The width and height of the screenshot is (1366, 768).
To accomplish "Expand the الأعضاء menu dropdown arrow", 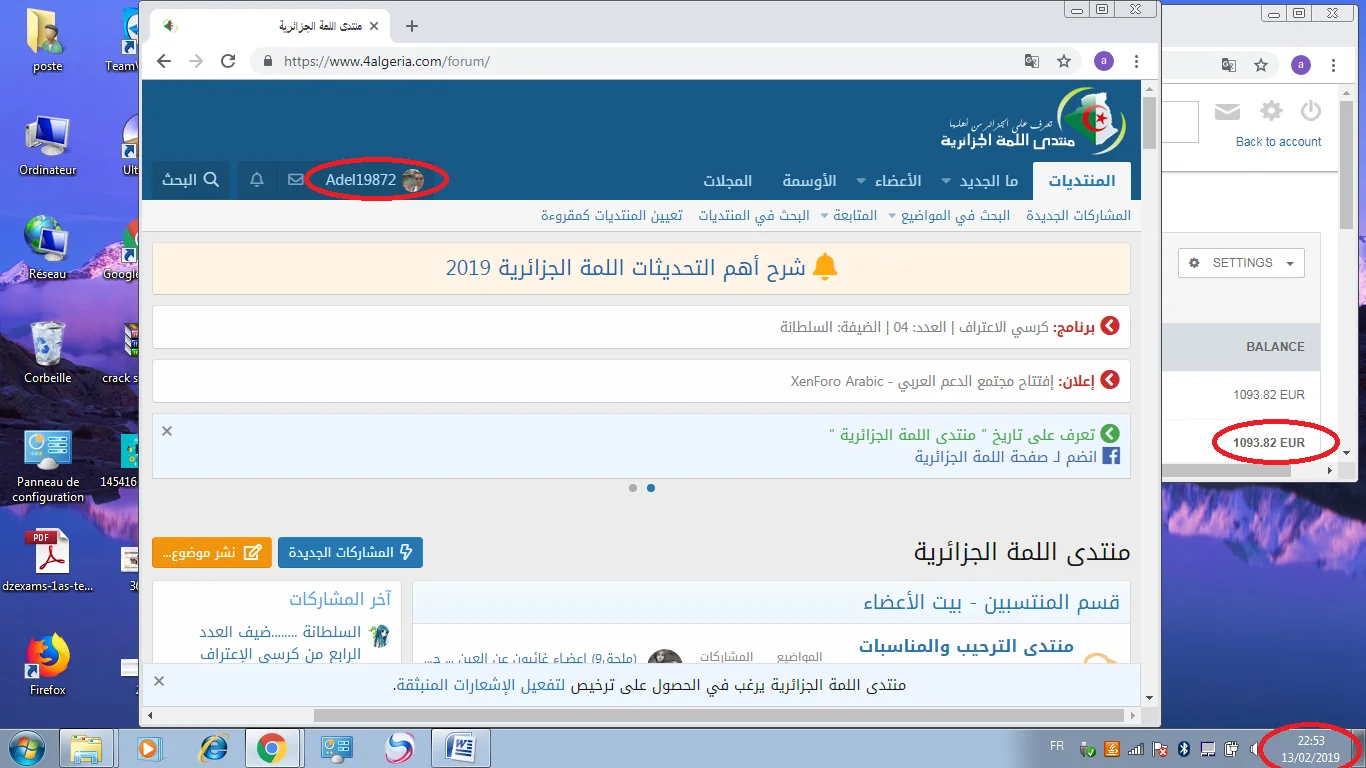I will tap(861, 182).
